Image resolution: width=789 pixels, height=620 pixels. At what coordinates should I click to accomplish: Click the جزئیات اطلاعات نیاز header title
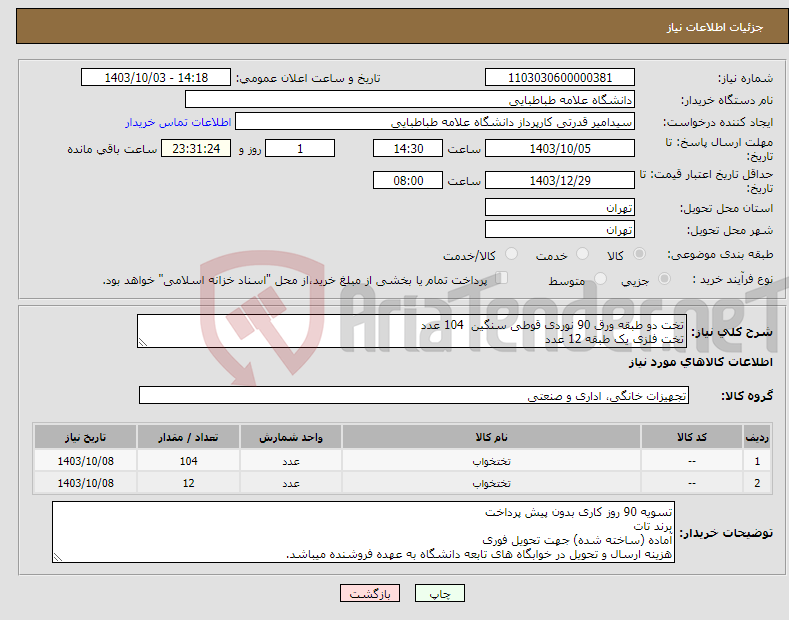tap(715, 27)
